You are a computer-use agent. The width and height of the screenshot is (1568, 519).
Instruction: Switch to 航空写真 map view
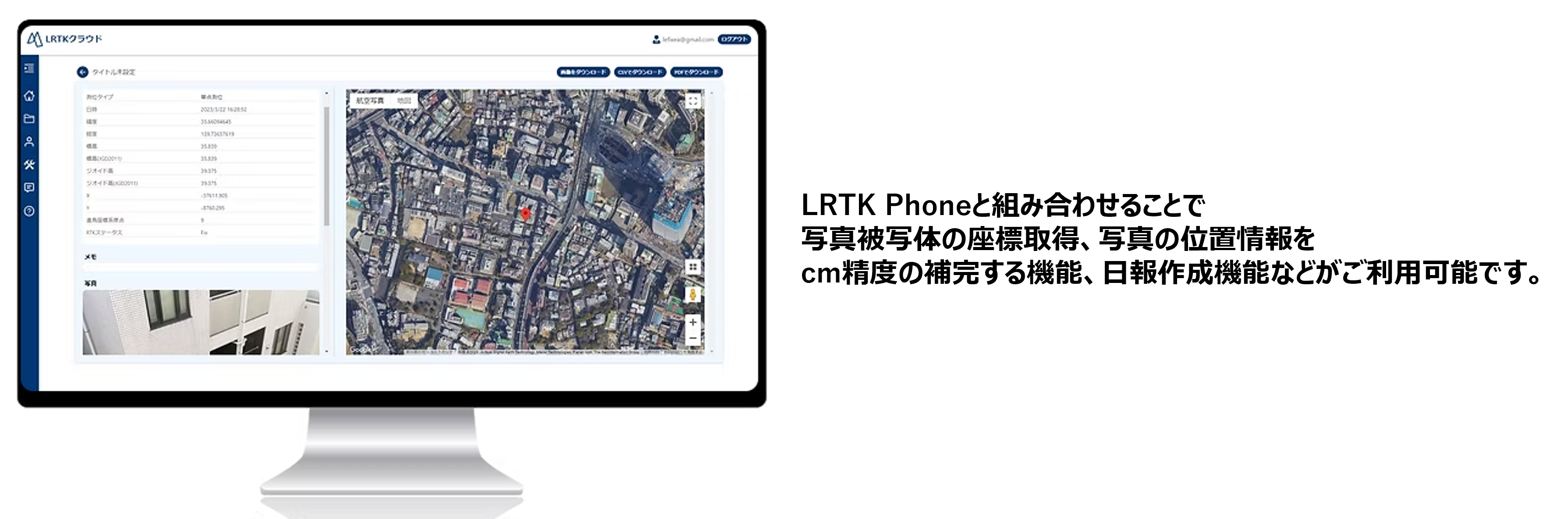tap(370, 100)
